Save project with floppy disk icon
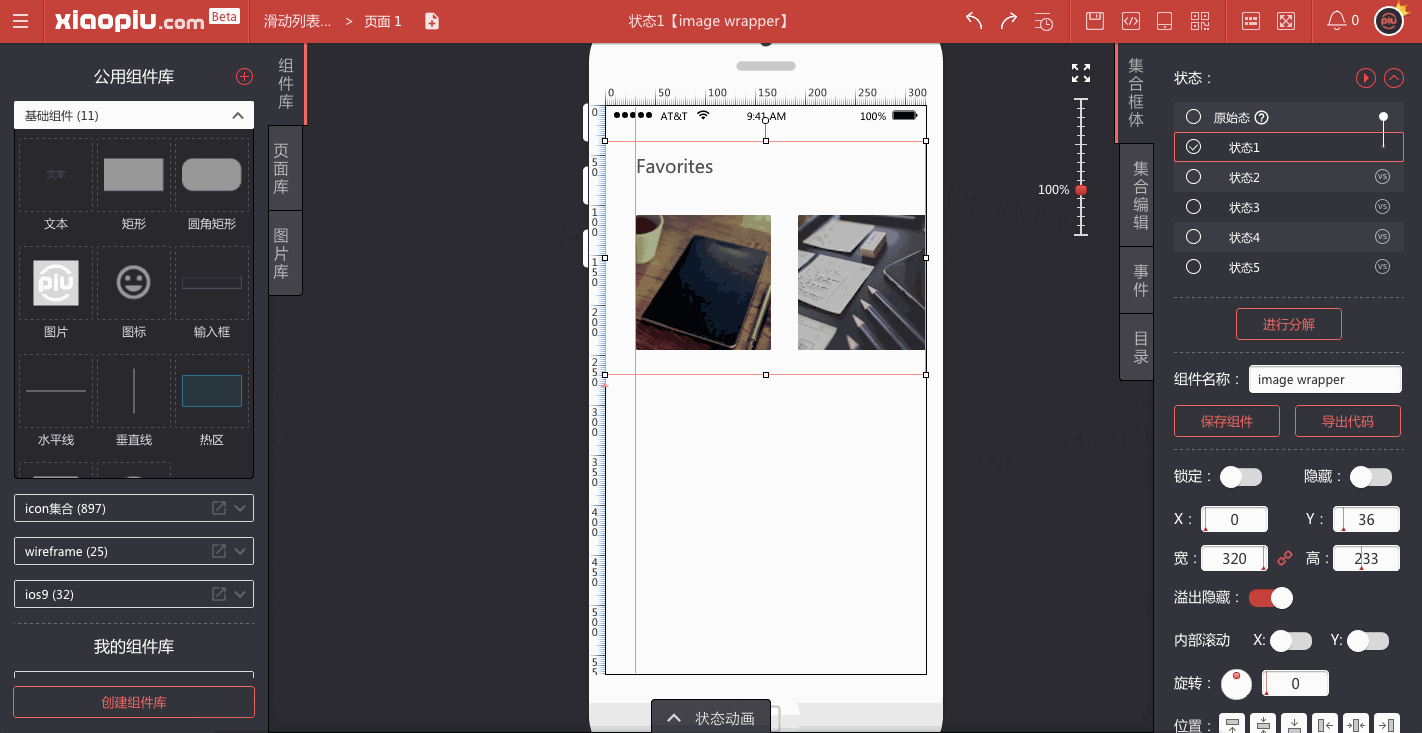1422x733 pixels. coord(1095,21)
